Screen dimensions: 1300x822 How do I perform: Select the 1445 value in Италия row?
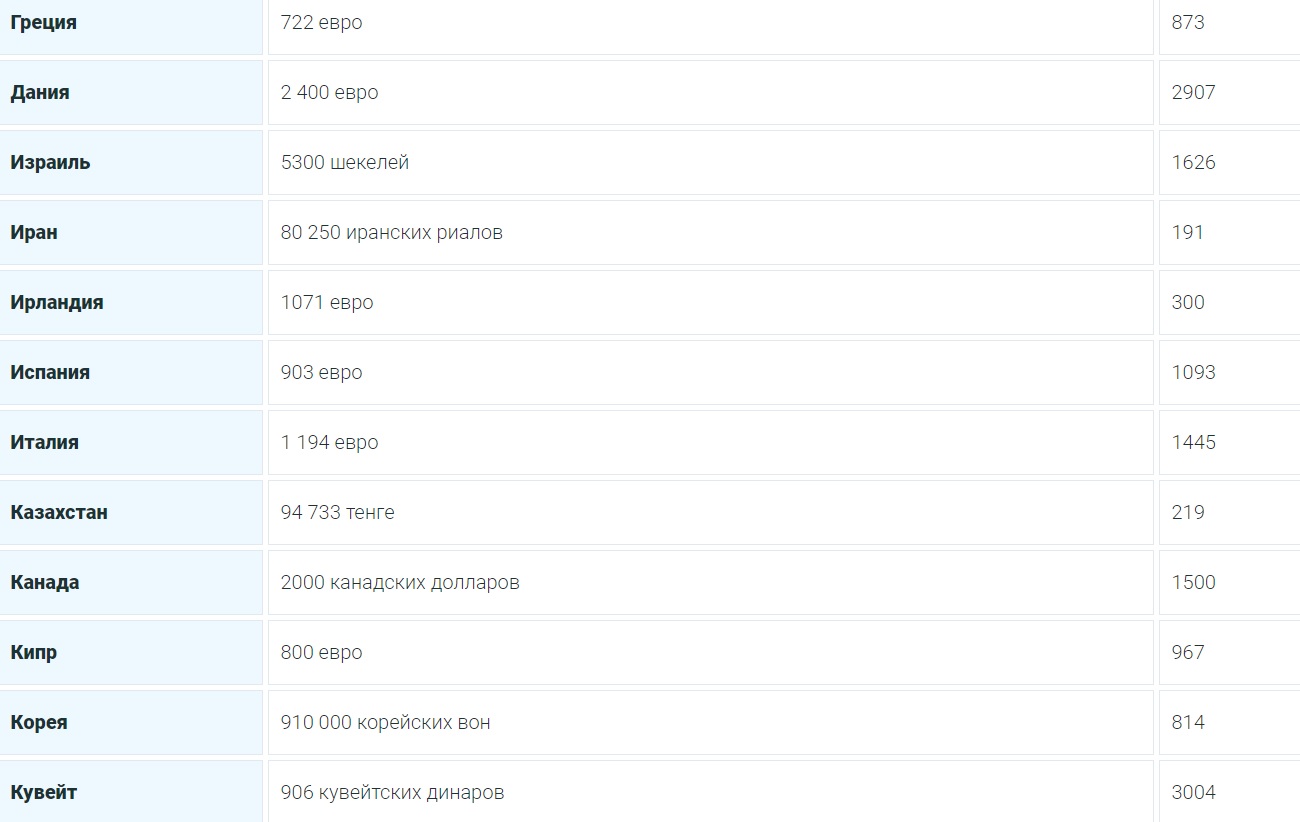[1194, 442]
